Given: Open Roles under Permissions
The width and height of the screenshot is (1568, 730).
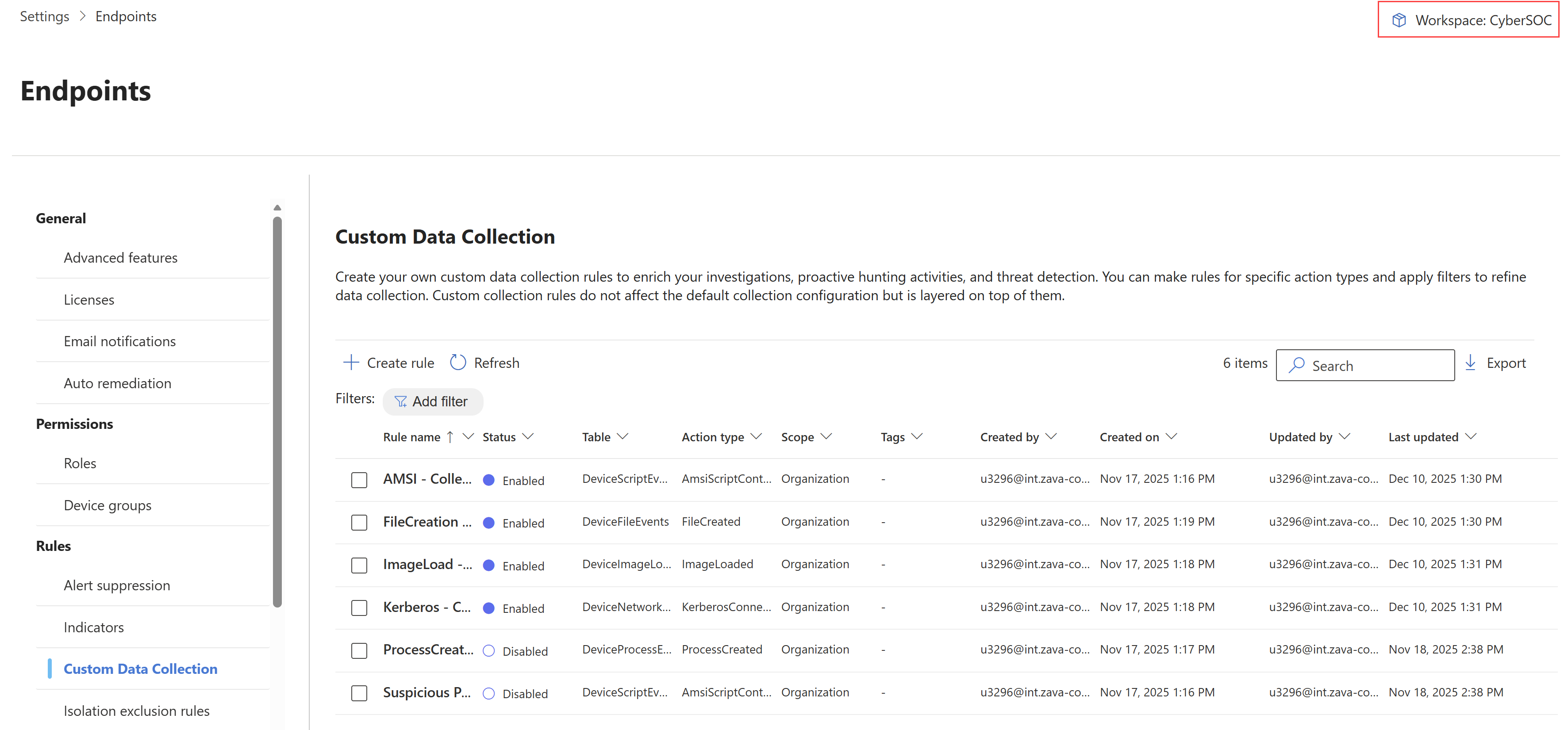Looking at the screenshot, I should (x=80, y=463).
